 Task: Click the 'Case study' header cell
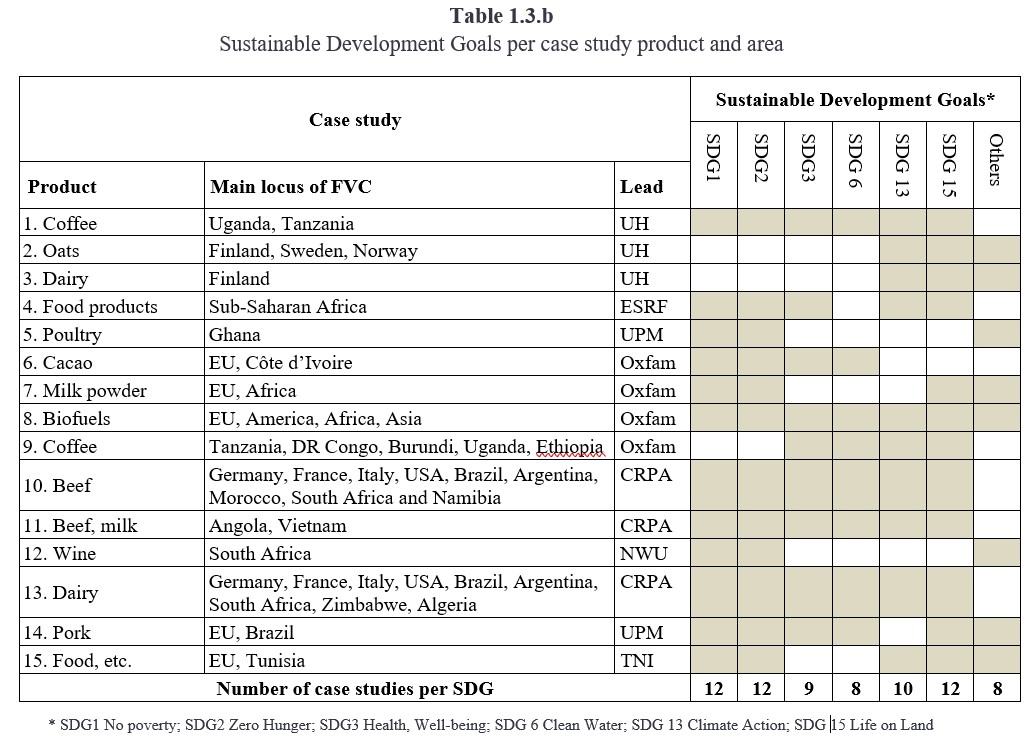click(x=354, y=120)
